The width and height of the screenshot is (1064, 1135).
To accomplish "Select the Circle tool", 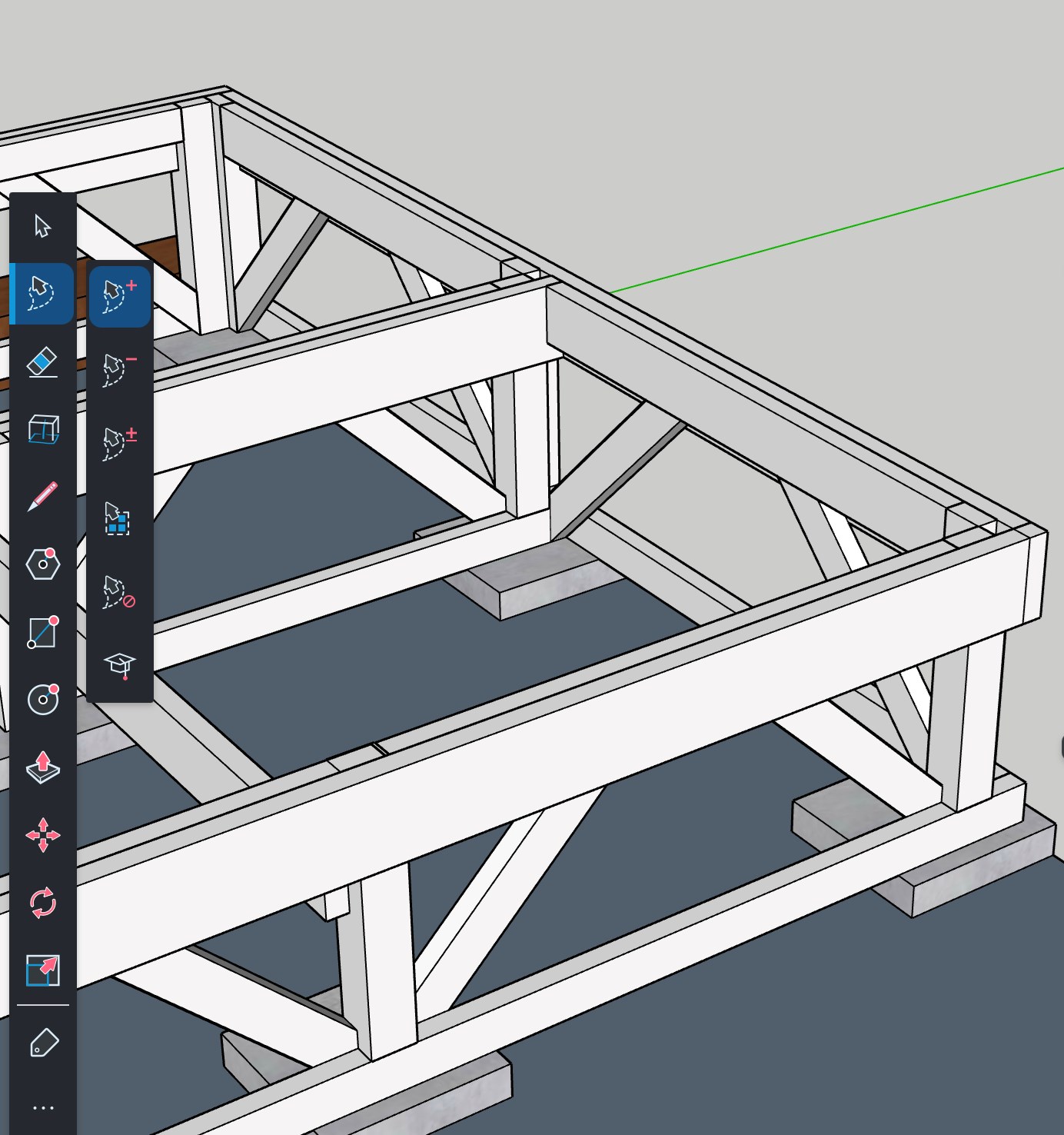I will click(42, 699).
